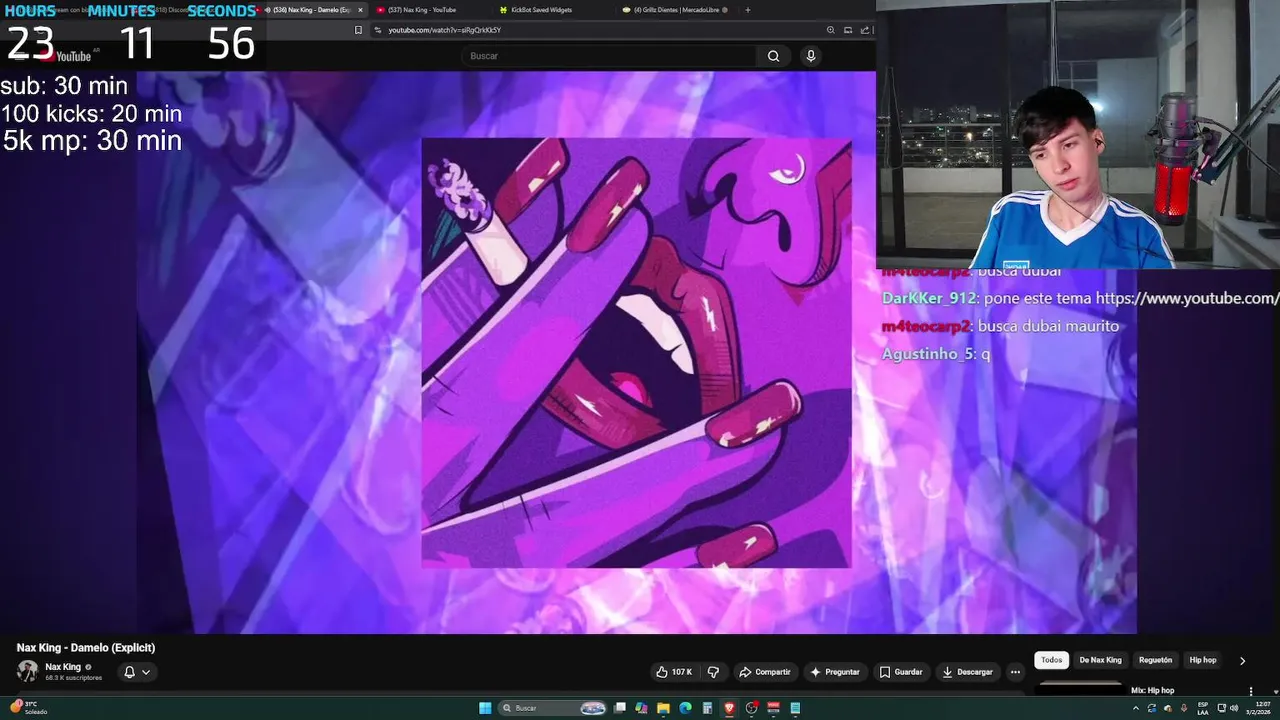Click the video title Nax King - Damelo (Explicit)
The width and height of the screenshot is (1280, 720).
[x=86, y=648]
